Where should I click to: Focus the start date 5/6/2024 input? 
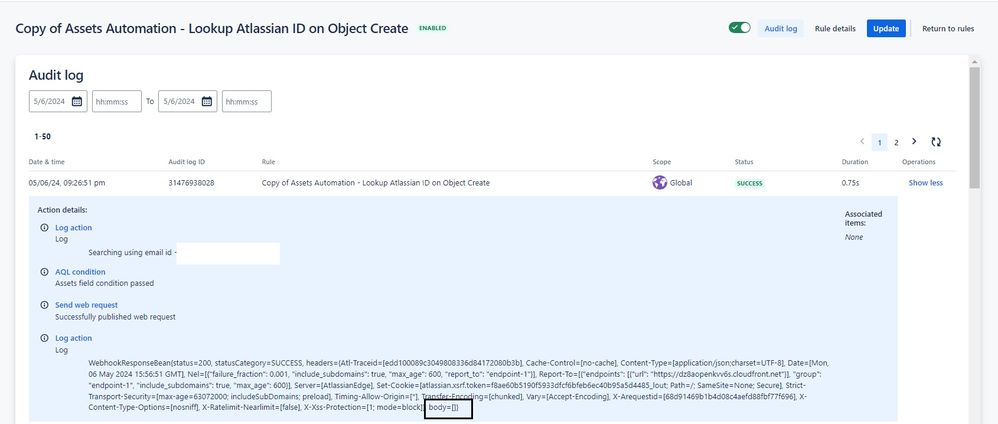tap(50, 101)
